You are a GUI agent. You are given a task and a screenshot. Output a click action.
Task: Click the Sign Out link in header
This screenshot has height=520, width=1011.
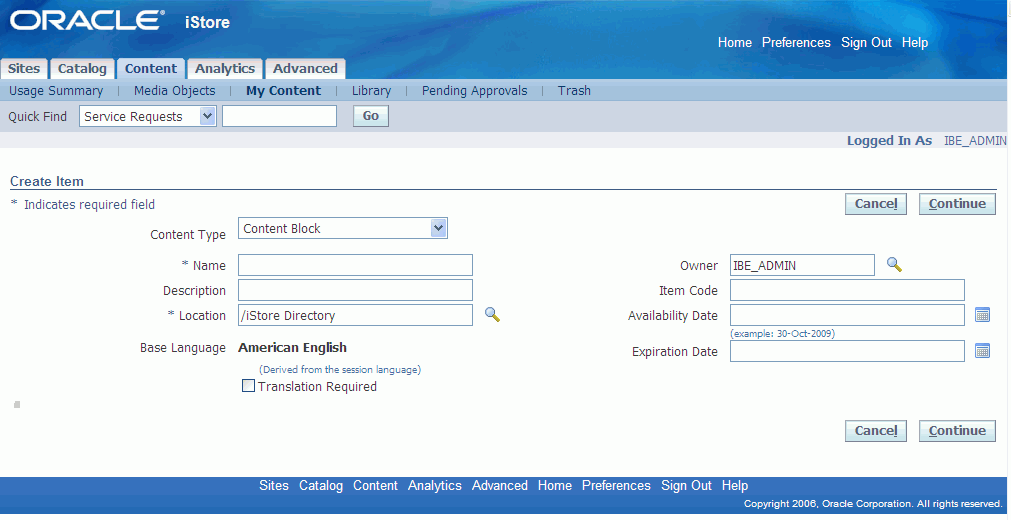tap(866, 43)
